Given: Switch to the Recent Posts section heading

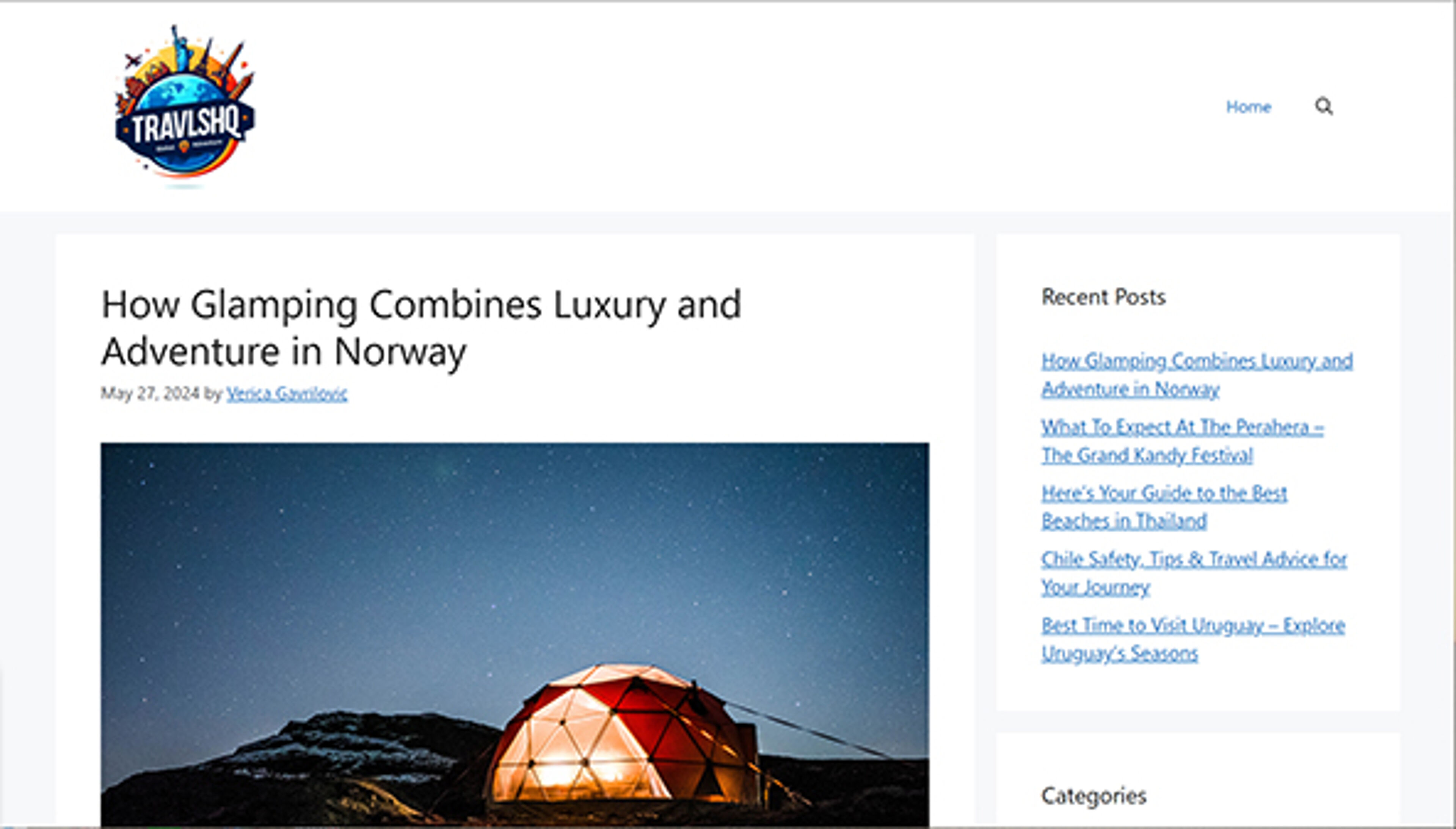Looking at the screenshot, I should (1104, 297).
